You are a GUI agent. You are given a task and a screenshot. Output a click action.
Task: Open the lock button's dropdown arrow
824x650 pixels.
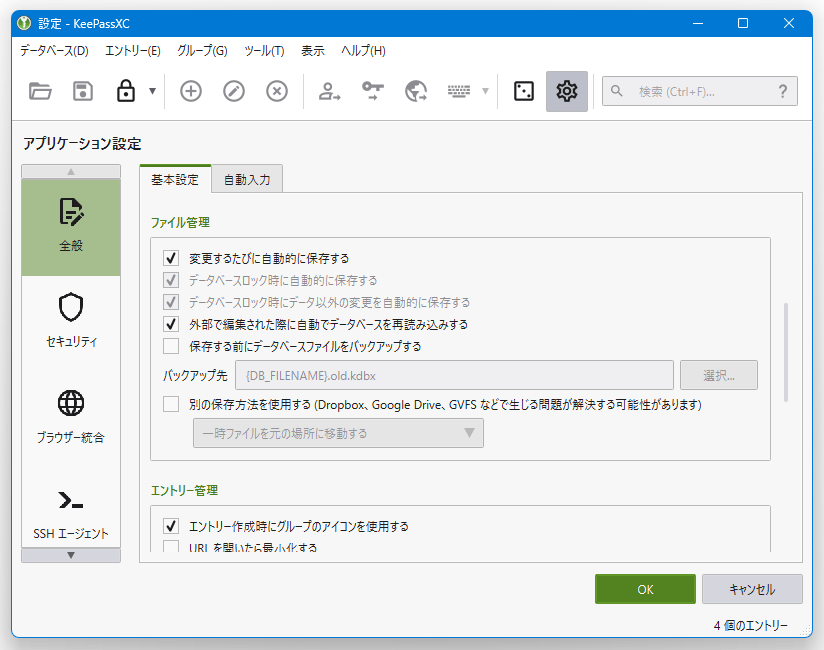point(152,91)
